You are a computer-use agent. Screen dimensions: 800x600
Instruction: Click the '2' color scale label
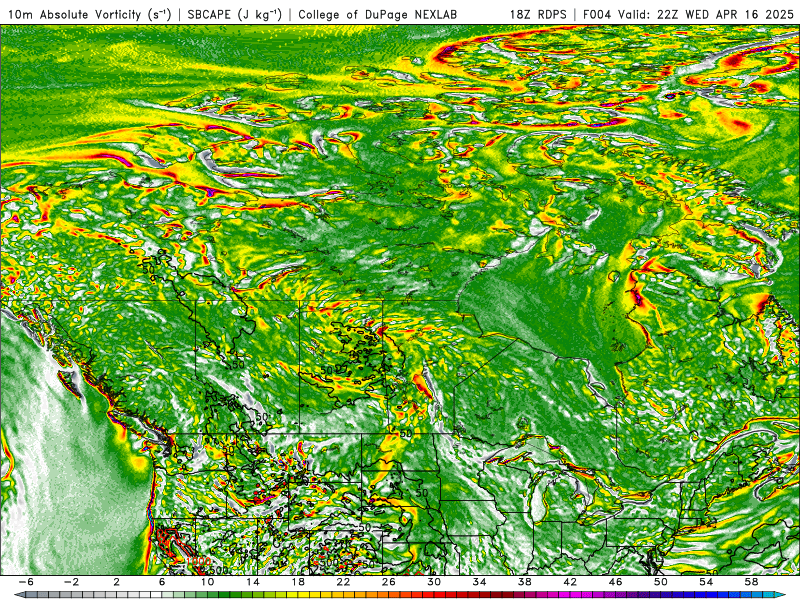117,582
